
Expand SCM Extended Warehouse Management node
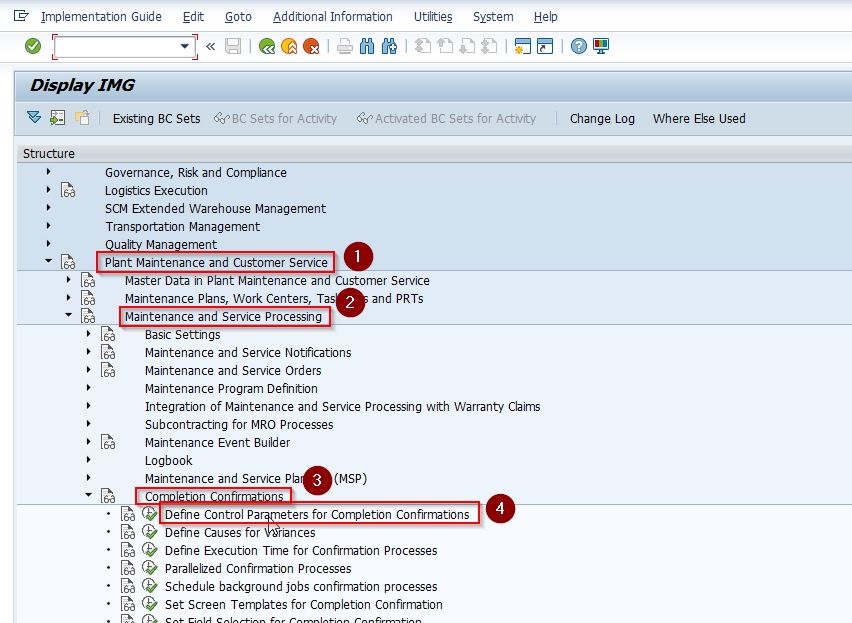coord(48,207)
